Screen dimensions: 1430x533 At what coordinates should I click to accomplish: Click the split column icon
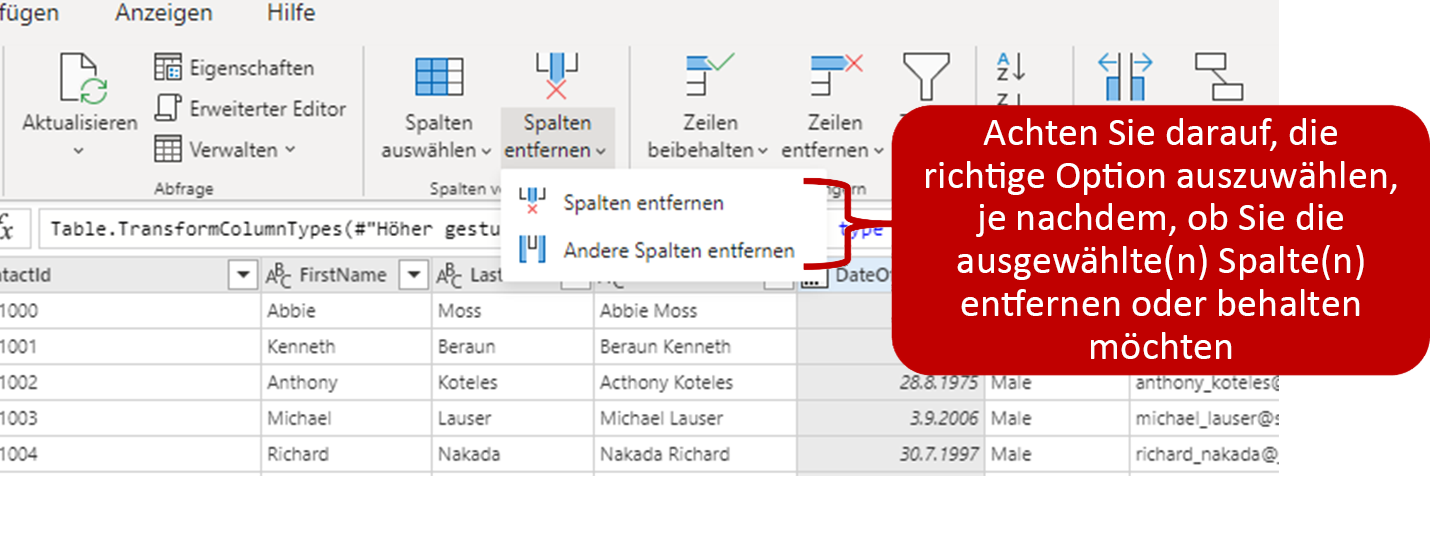pyautogui.click(x=1126, y=77)
